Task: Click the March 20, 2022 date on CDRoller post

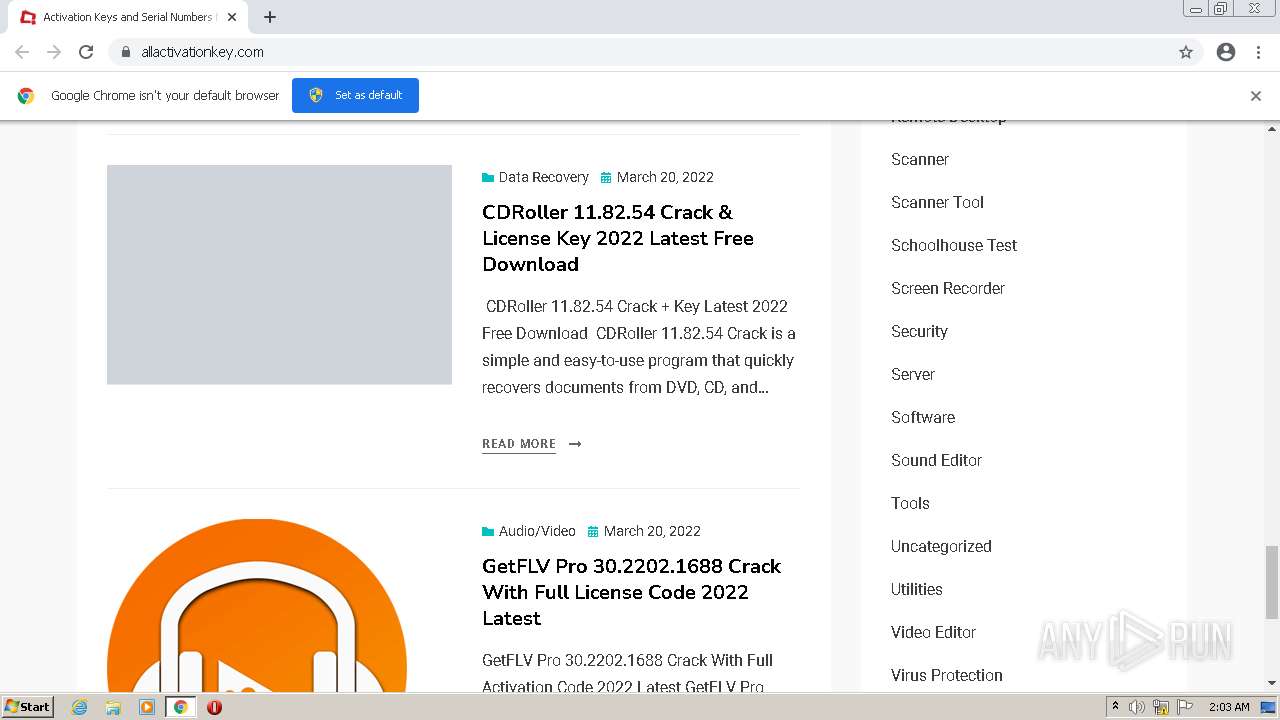Action: click(x=665, y=177)
